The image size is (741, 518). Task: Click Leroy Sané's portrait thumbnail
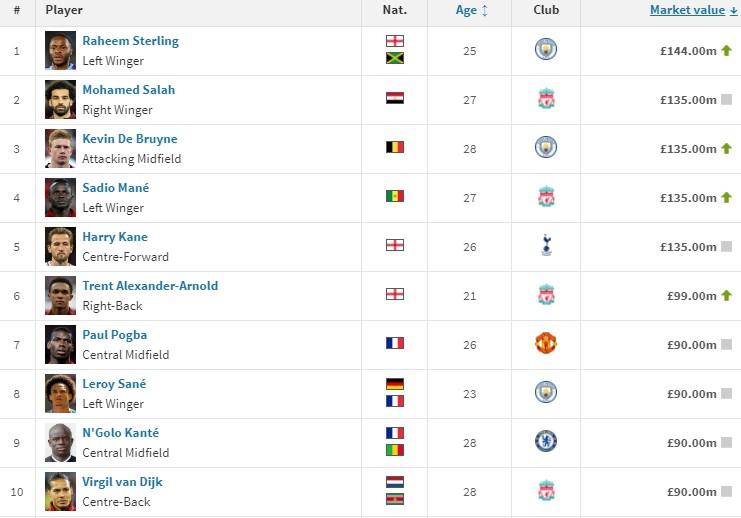click(x=60, y=393)
